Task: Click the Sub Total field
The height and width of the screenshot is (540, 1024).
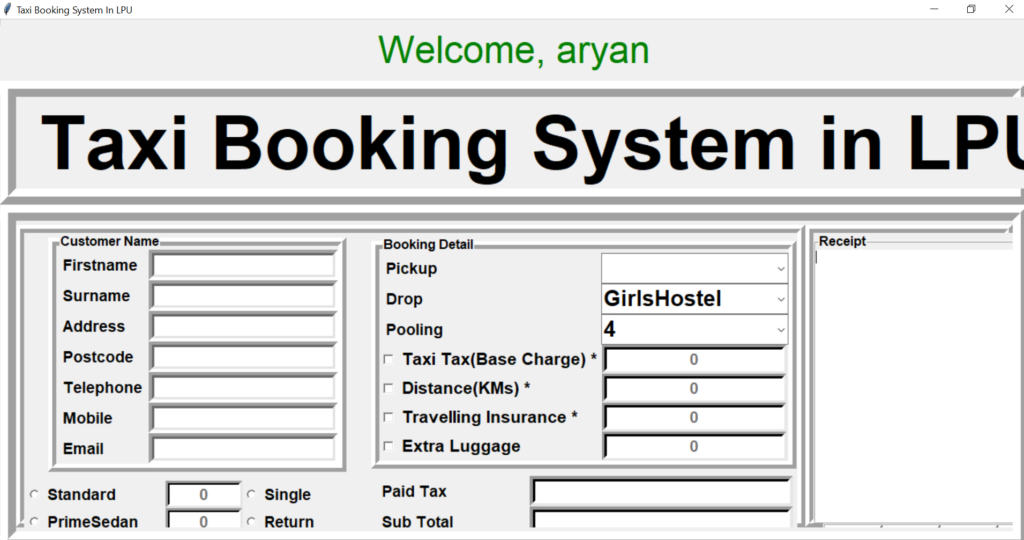Action: [x=661, y=520]
